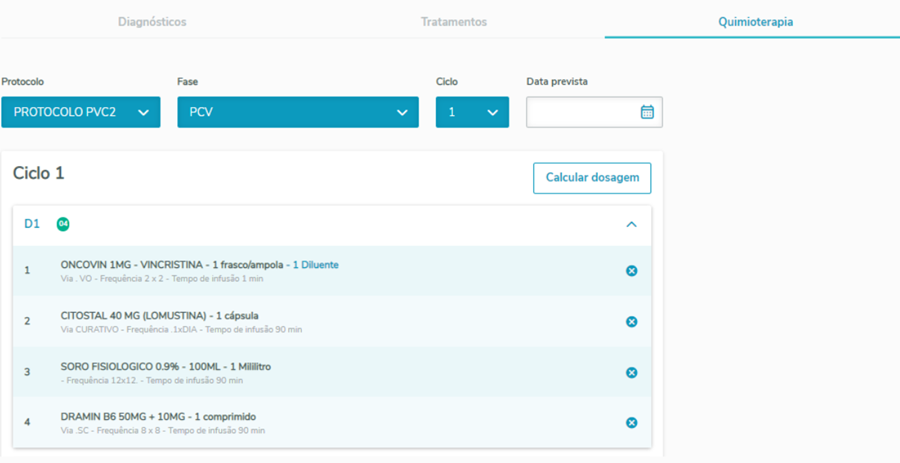Viewport: 900px width, 463px height.
Task: Open the Fase PCV dropdown
Action: pos(298,112)
